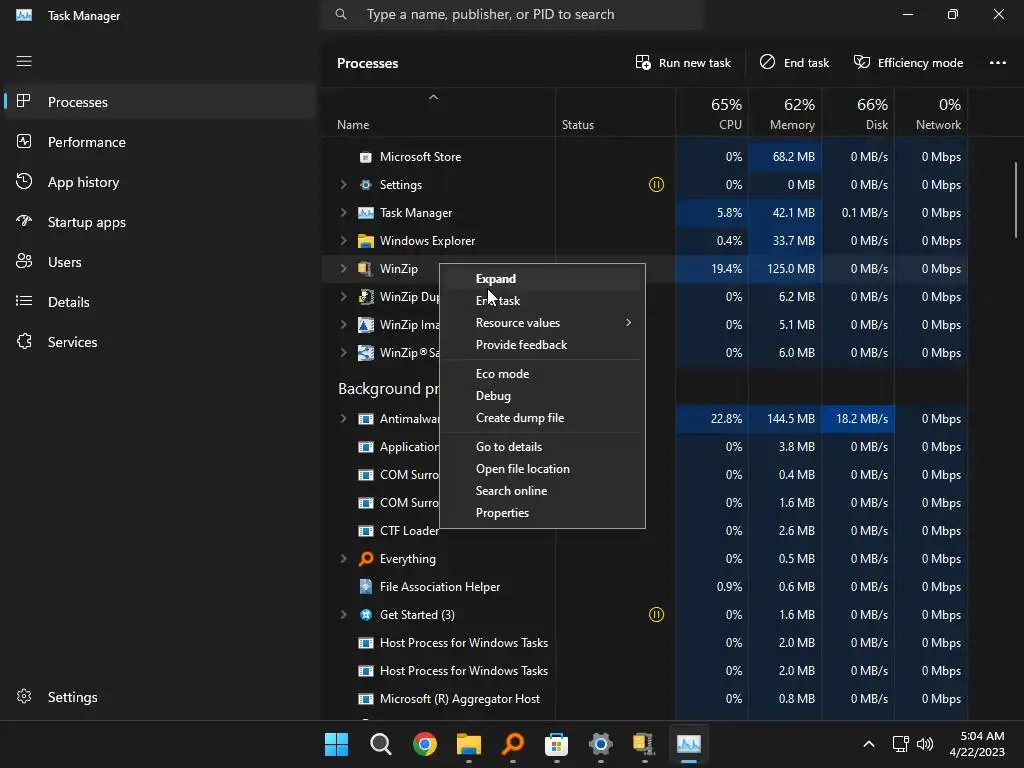This screenshot has width=1024, height=768.
Task: Open Google Chrome from the taskbar
Action: (425, 744)
